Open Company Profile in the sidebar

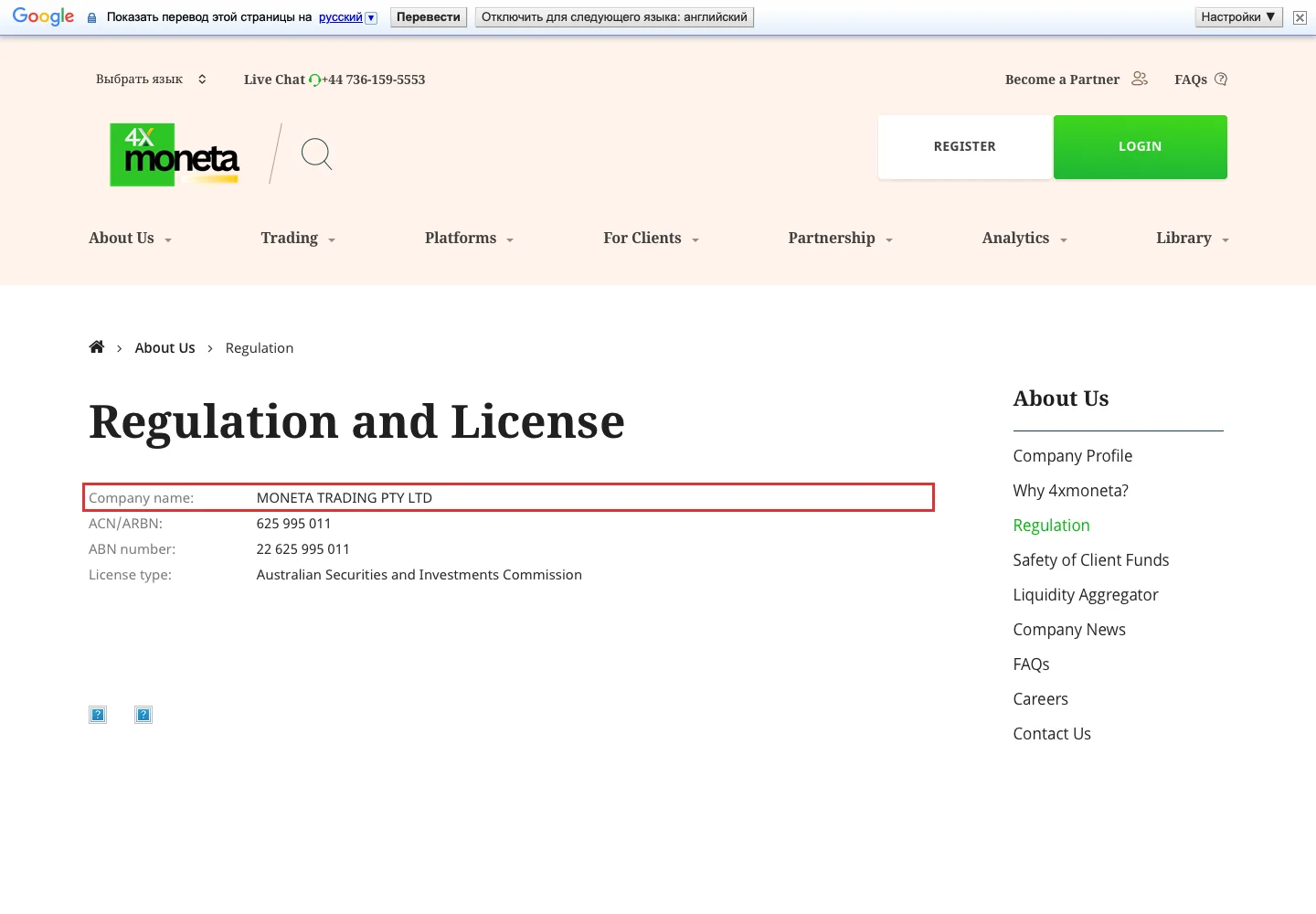tap(1072, 455)
